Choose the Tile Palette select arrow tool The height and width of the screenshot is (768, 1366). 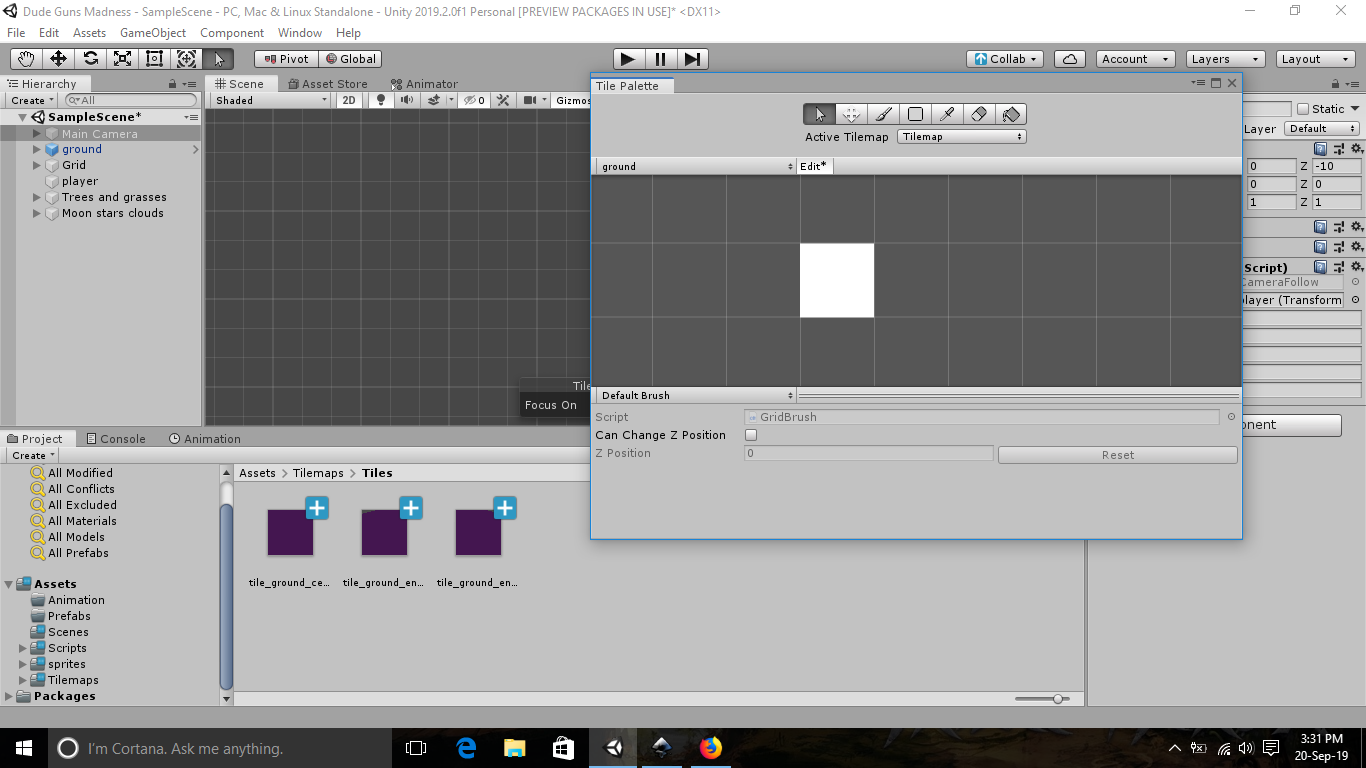pos(819,114)
